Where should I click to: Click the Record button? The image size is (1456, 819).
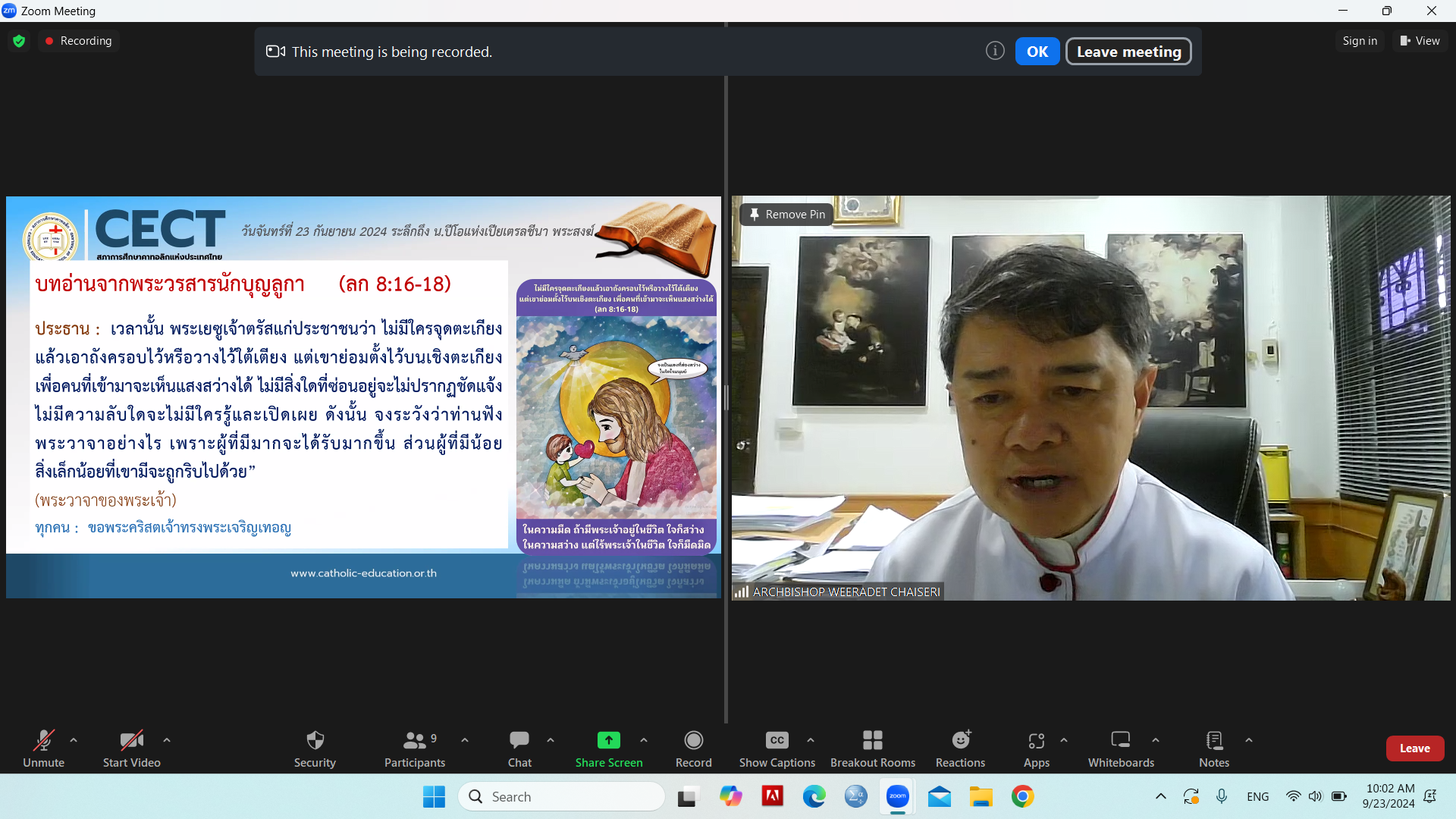pyautogui.click(x=693, y=748)
